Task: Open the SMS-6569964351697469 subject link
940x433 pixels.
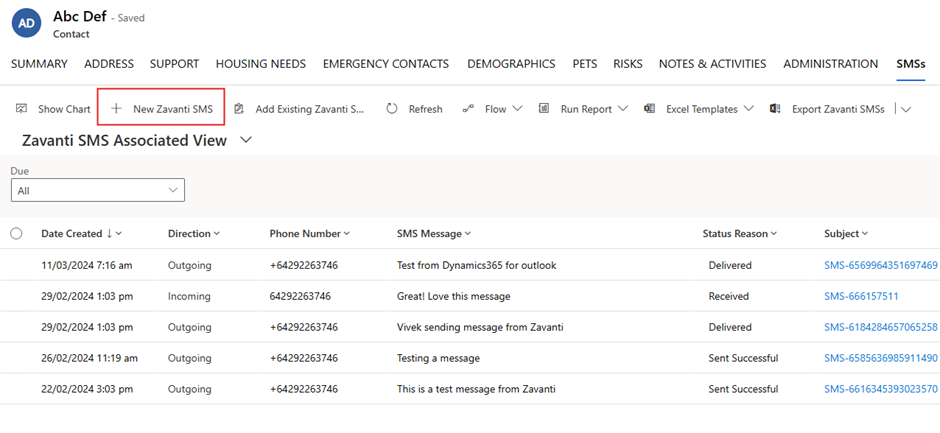Action: point(881,265)
